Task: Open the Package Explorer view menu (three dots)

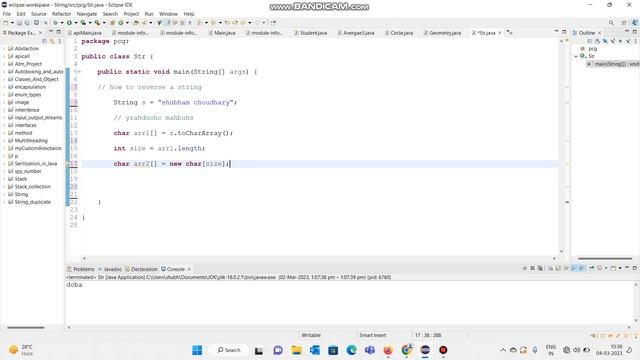Action: coord(60,41)
